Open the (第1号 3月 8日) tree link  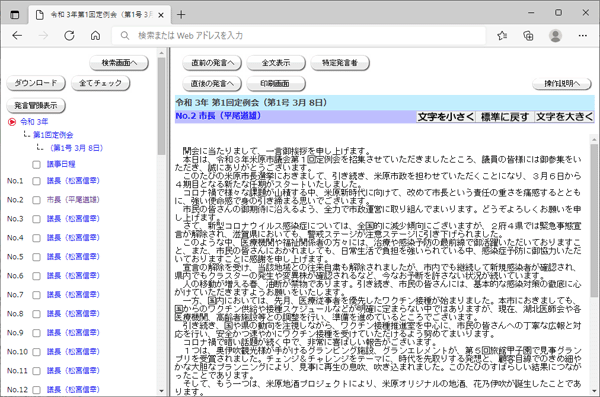pos(77,148)
